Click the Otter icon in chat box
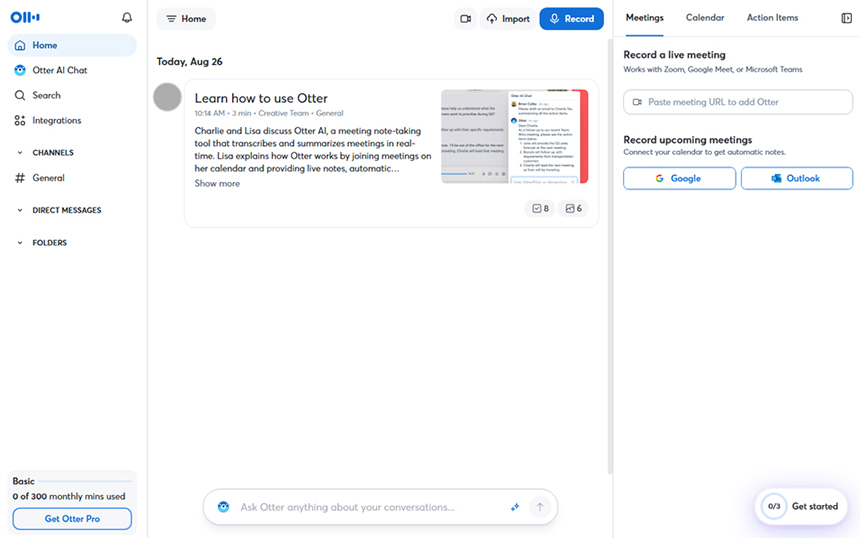The image size is (860, 538). [223, 507]
